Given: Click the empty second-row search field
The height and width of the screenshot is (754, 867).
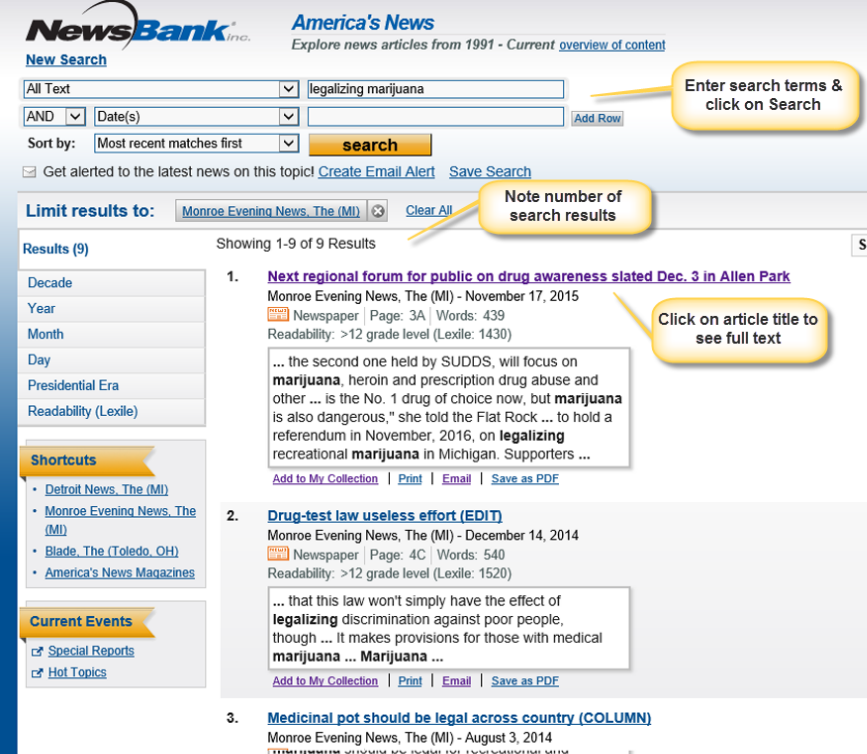Looking at the screenshot, I should pos(436,117).
